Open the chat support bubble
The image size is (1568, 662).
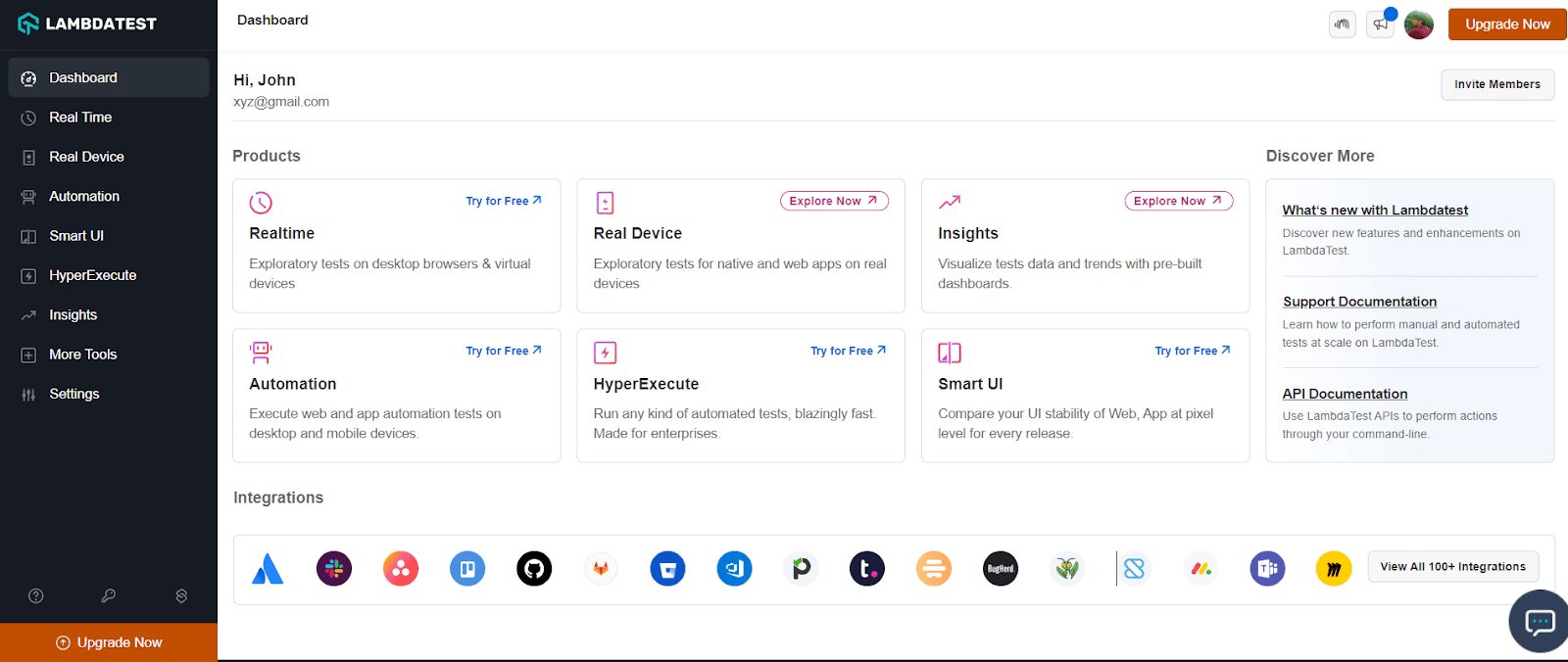[x=1540, y=621]
